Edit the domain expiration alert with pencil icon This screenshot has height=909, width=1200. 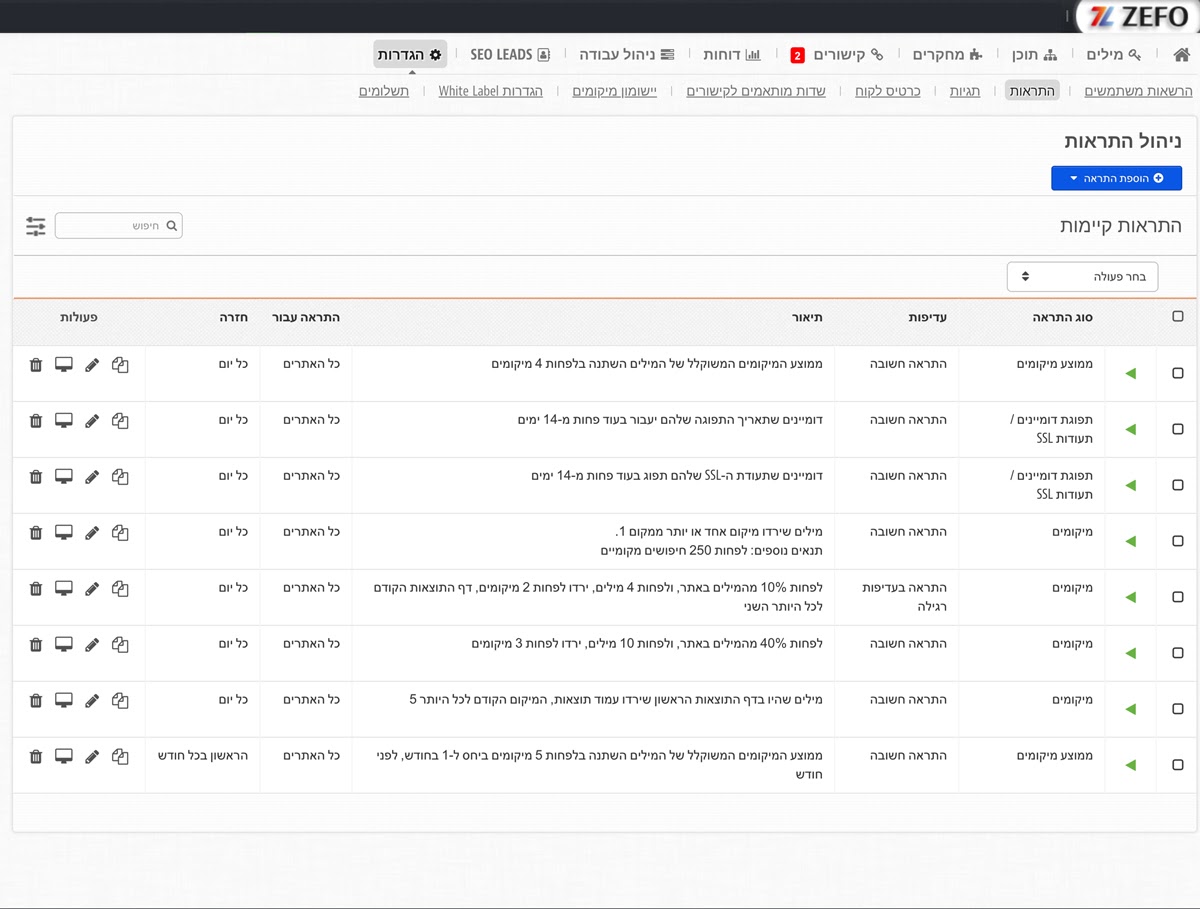tap(92, 421)
